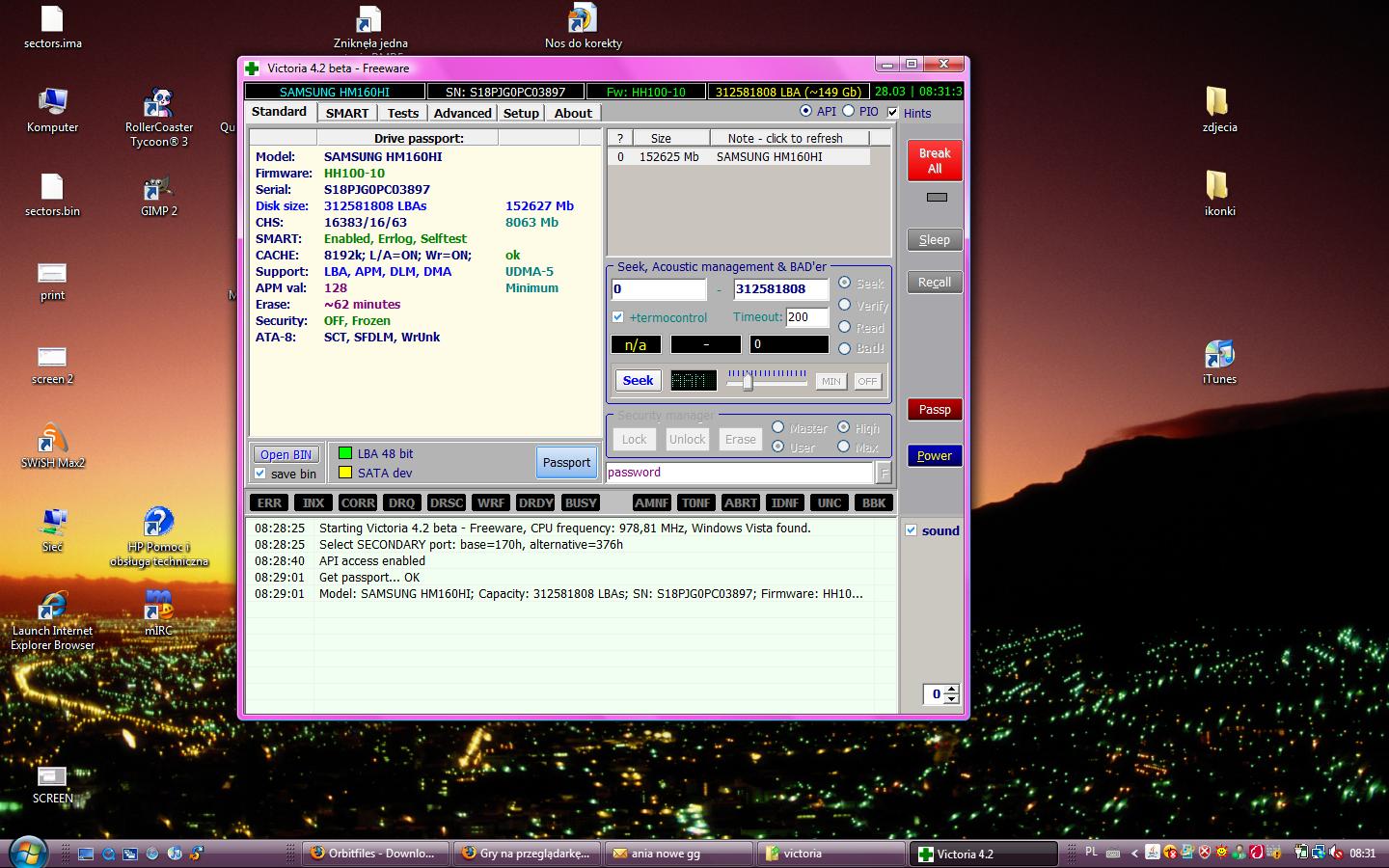Switch to ania nowe gg taskbar window
Image resolution: width=1389 pixels, height=868 pixels.
(x=679, y=854)
